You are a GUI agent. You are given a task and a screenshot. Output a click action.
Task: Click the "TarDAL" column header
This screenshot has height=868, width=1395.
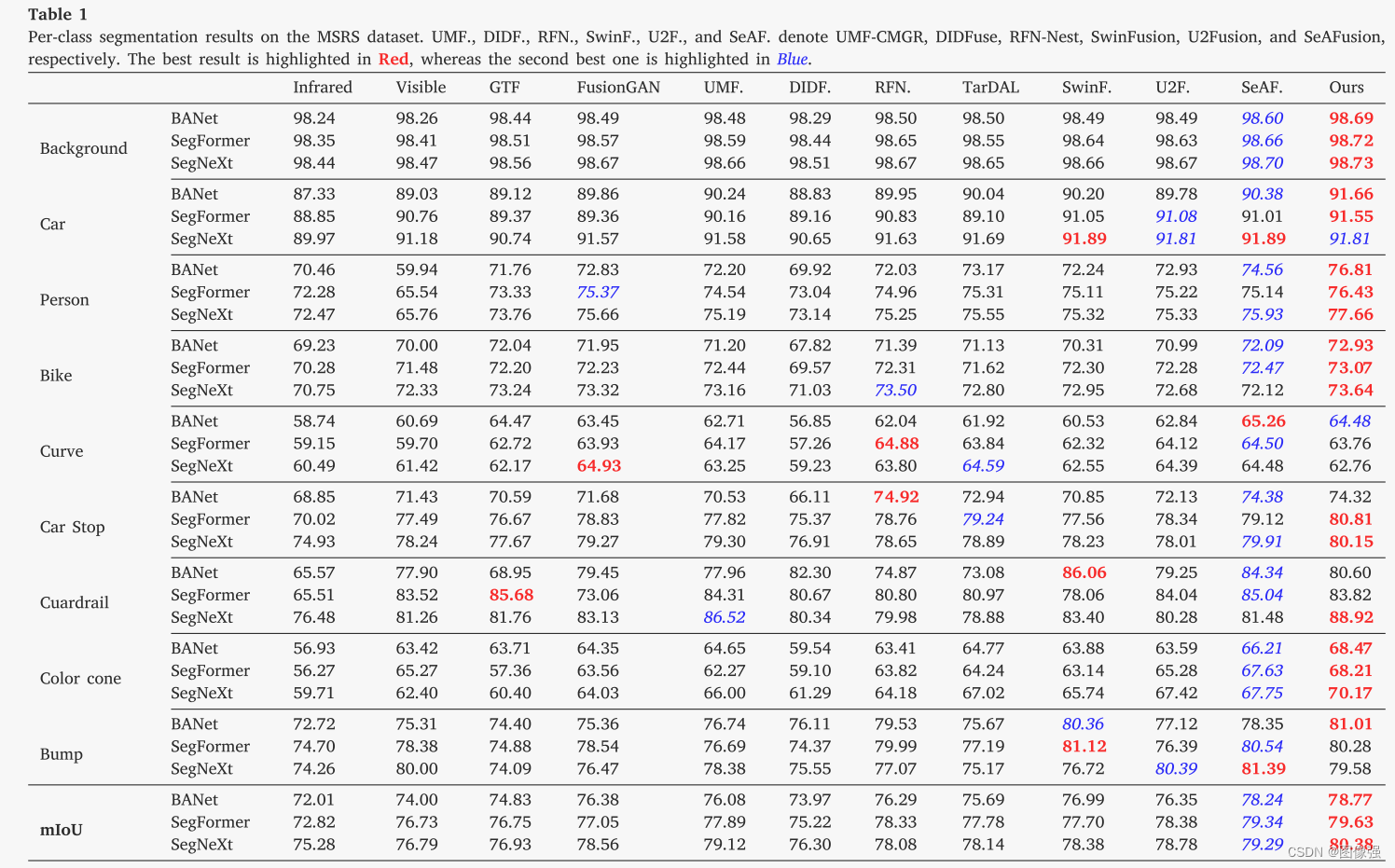(x=990, y=88)
